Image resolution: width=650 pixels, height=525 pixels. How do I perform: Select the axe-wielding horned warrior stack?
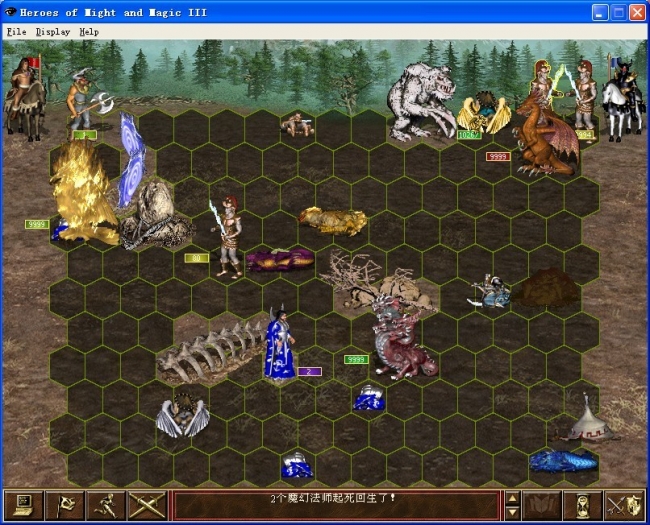[x=85, y=102]
